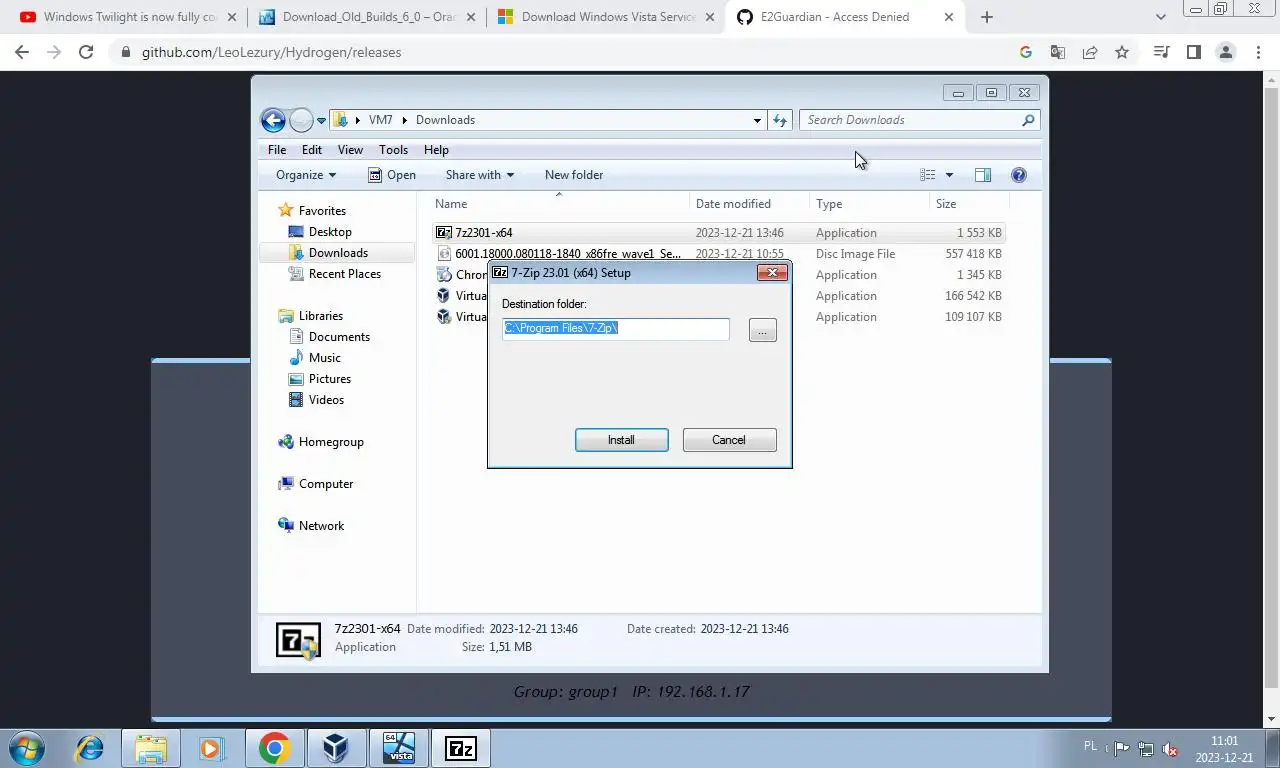This screenshot has width=1280, height=768.
Task: Open the Help menu
Action: click(436, 150)
